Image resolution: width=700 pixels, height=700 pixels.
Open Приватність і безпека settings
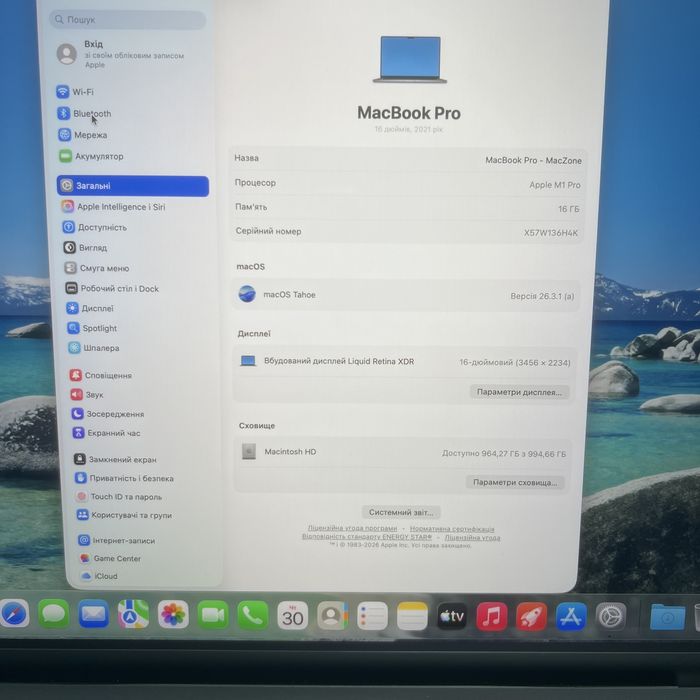[x=124, y=478]
